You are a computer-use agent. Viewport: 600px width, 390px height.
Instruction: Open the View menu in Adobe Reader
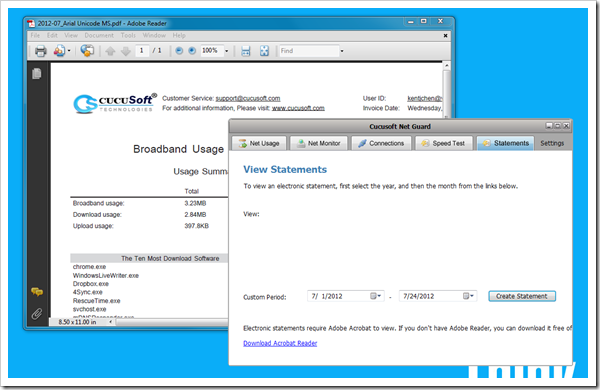[71, 35]
